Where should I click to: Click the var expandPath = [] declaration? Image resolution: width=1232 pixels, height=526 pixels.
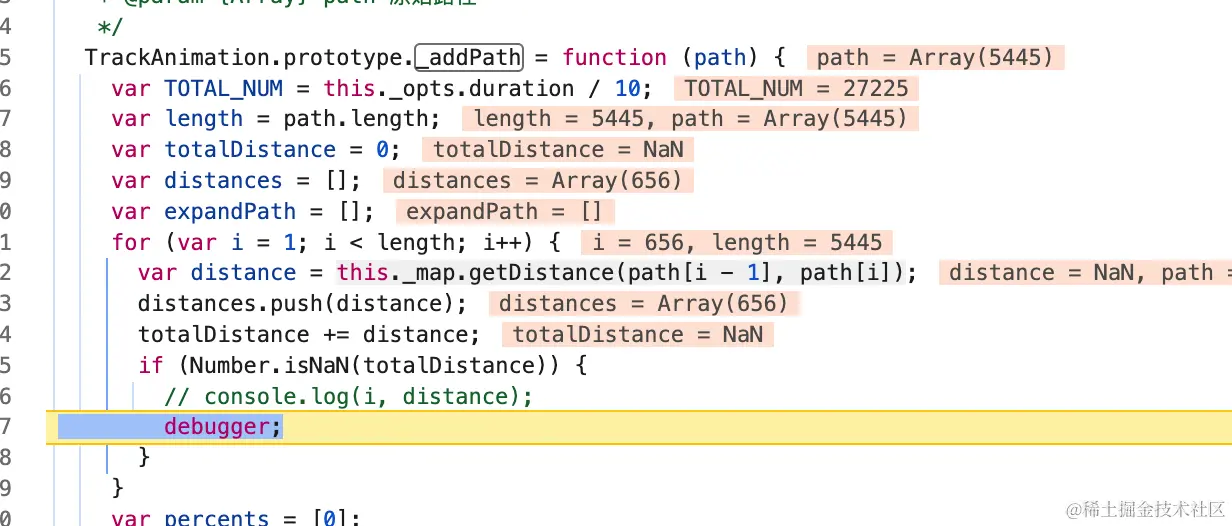(x=244, y=211)
